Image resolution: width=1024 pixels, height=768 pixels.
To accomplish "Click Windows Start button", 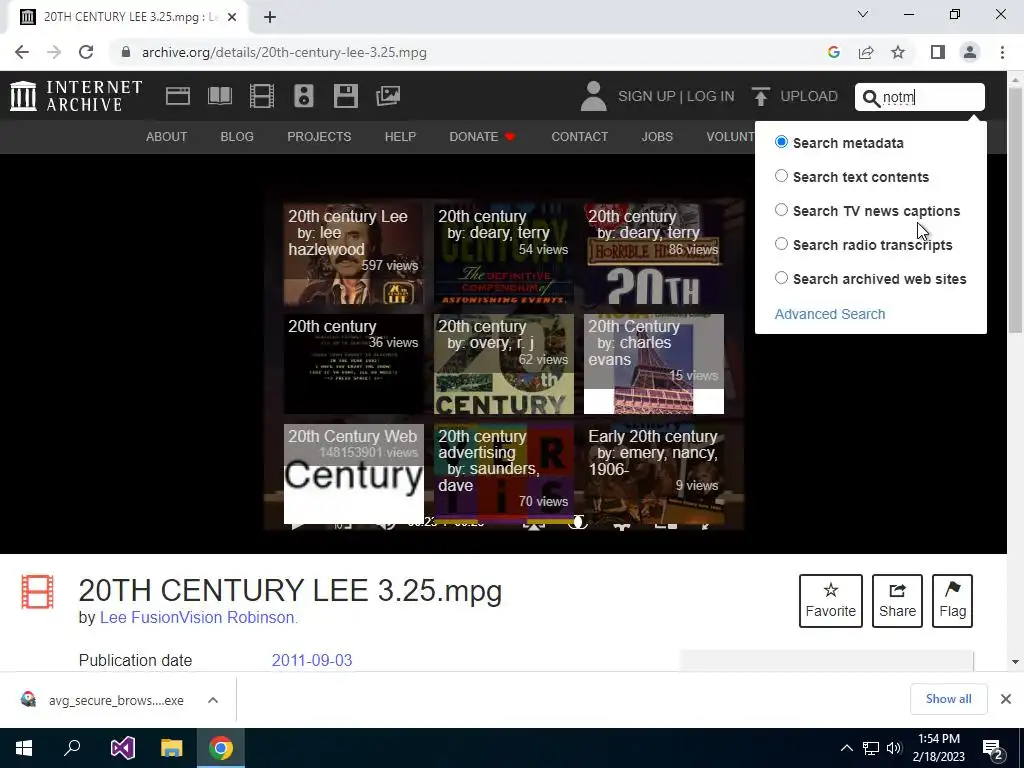I will [24, 748].
